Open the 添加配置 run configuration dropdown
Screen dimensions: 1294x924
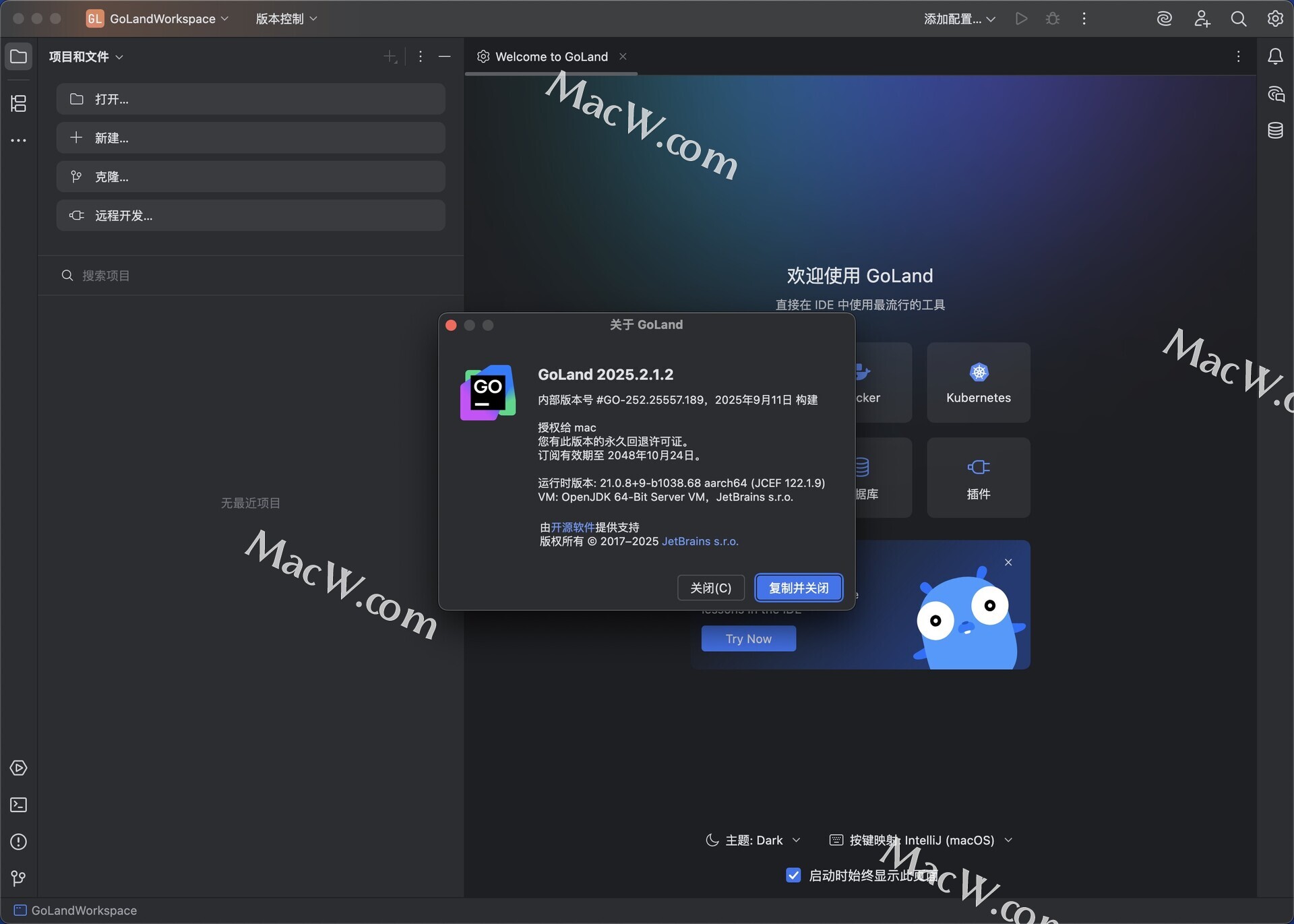pyautogui.click(x=959, y=19)
